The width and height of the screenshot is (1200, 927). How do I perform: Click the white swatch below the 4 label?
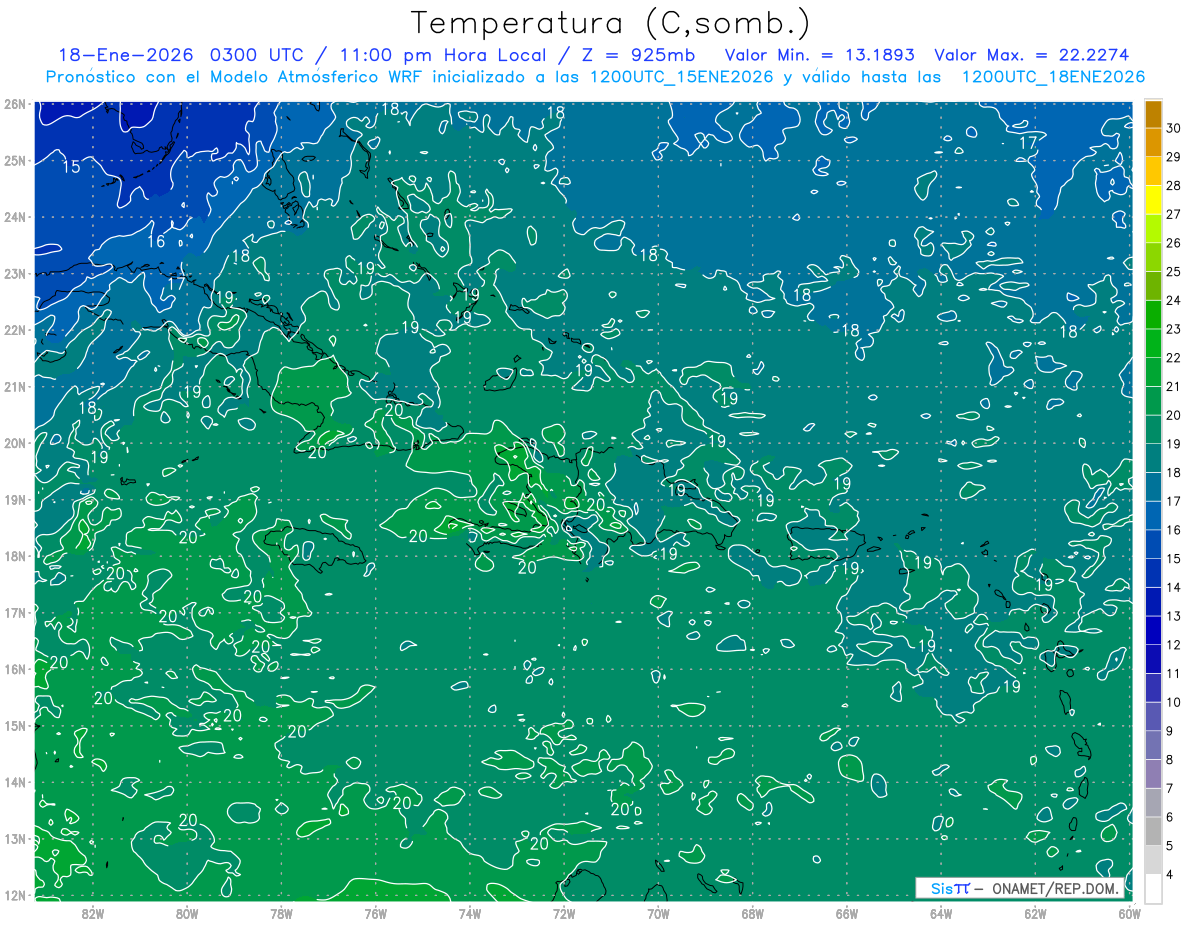pos(1153,888)
